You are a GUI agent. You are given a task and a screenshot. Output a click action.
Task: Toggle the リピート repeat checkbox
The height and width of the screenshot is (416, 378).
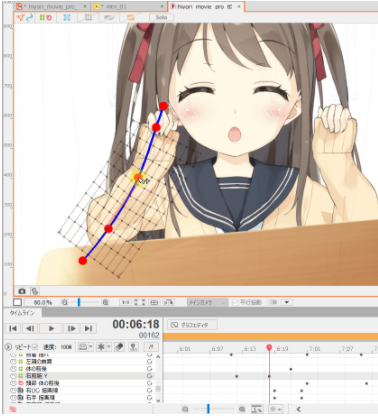[35, 347]
